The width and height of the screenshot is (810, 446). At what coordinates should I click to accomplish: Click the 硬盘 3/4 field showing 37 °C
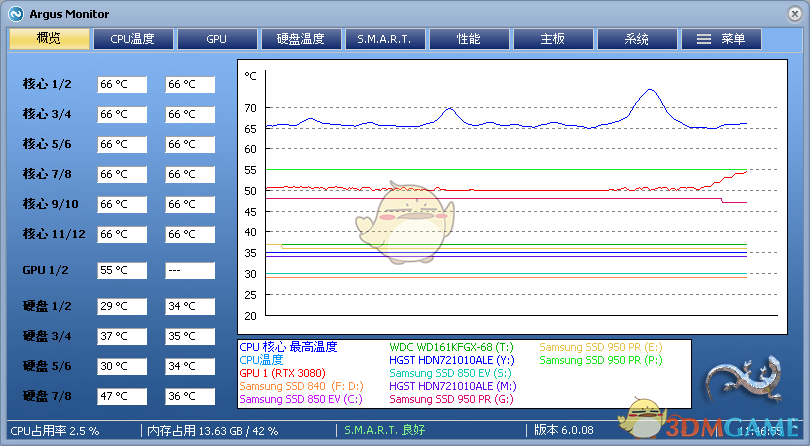pyautogui.click(x=122, y=336)
